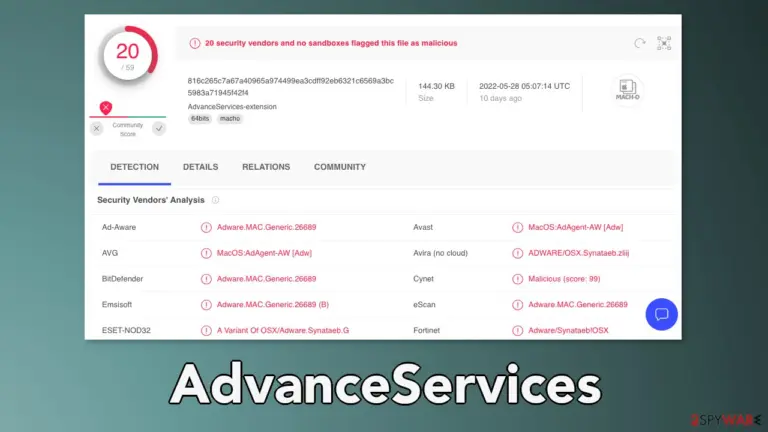Click the warning icon in Fortinet row
The width and height of the screenshot is (768, 432).
518,331
